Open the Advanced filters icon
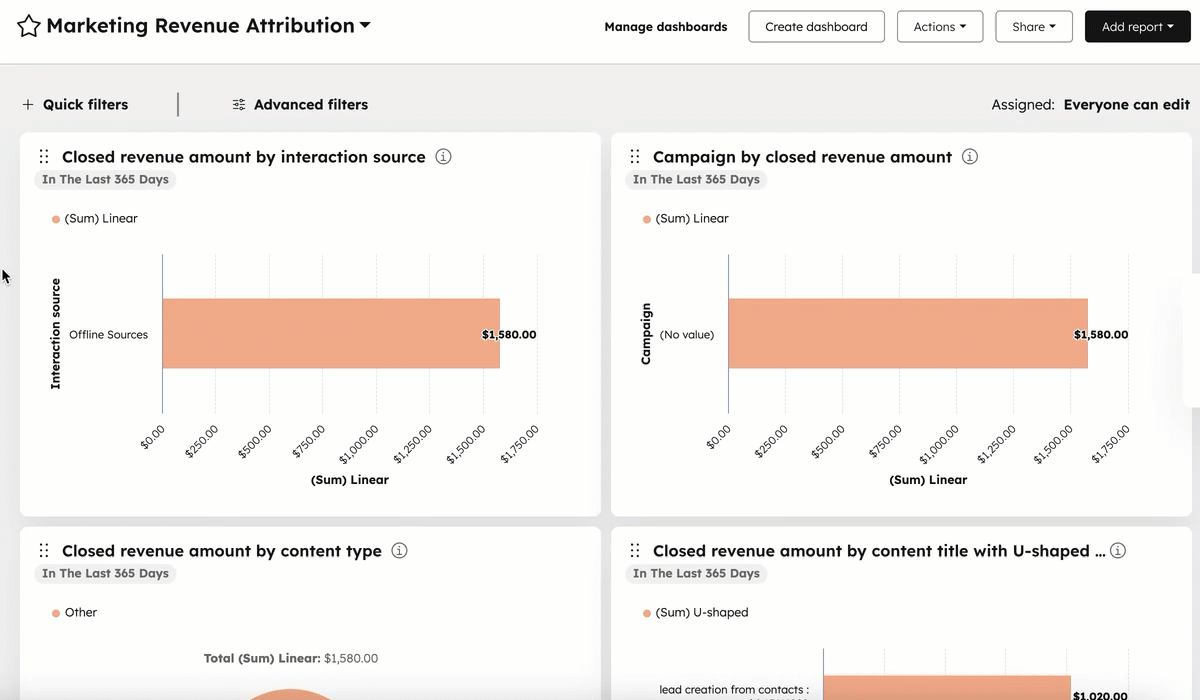 tap(238, 104)
